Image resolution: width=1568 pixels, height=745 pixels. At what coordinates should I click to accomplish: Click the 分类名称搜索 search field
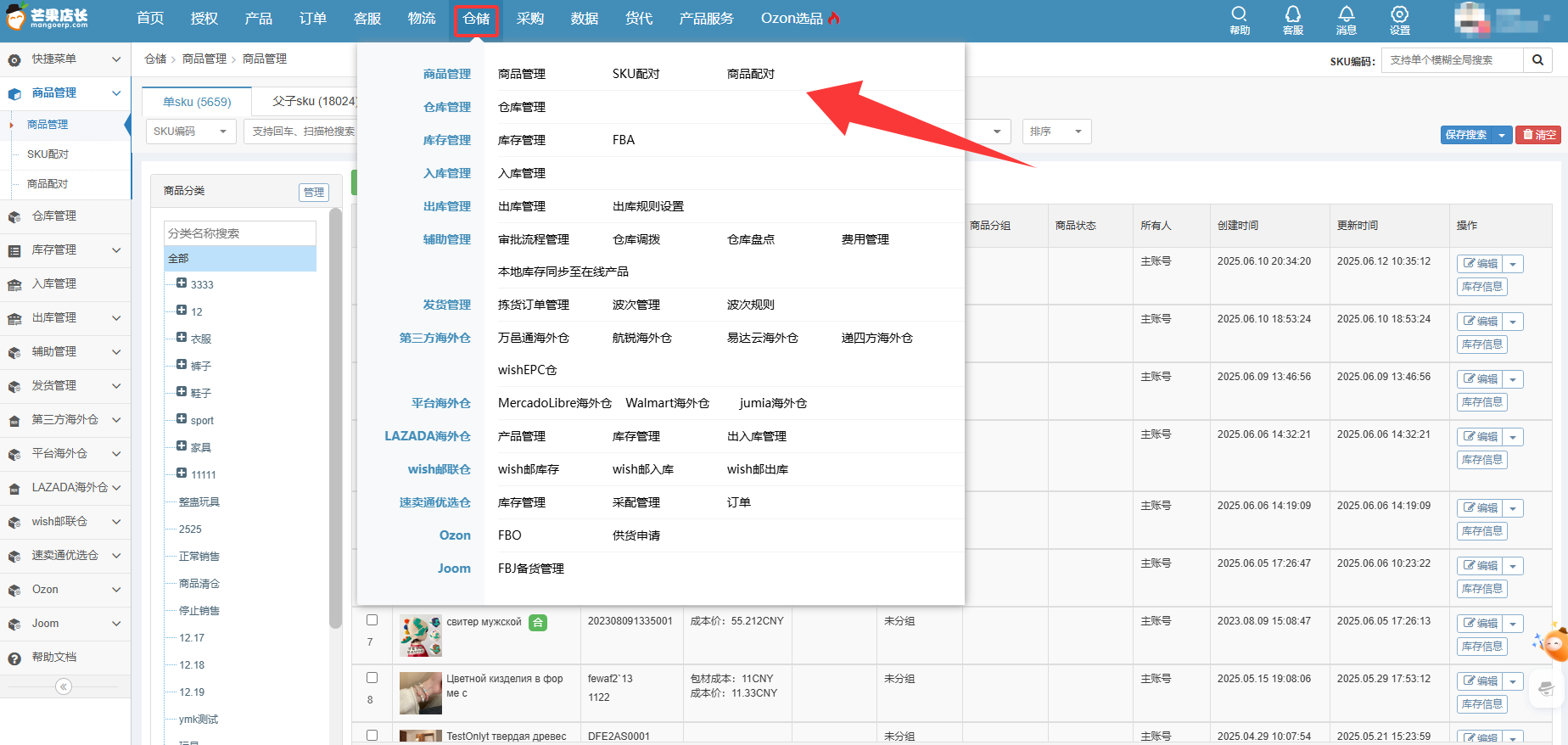240,233
